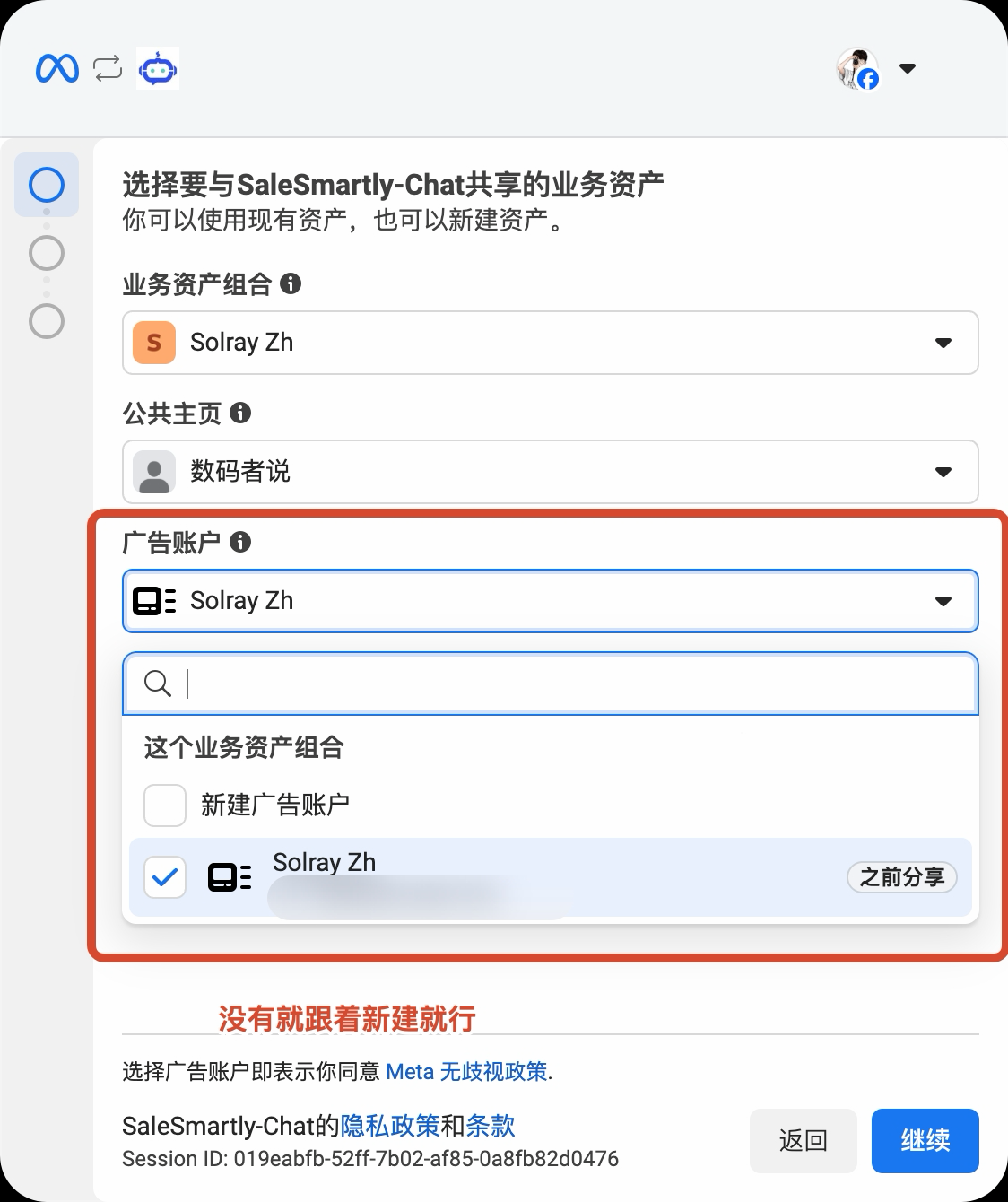This screenshot has height=1202, width=1008.
Task: Open the Meta 无歧视政策 link
Action: pos(467,1072)
